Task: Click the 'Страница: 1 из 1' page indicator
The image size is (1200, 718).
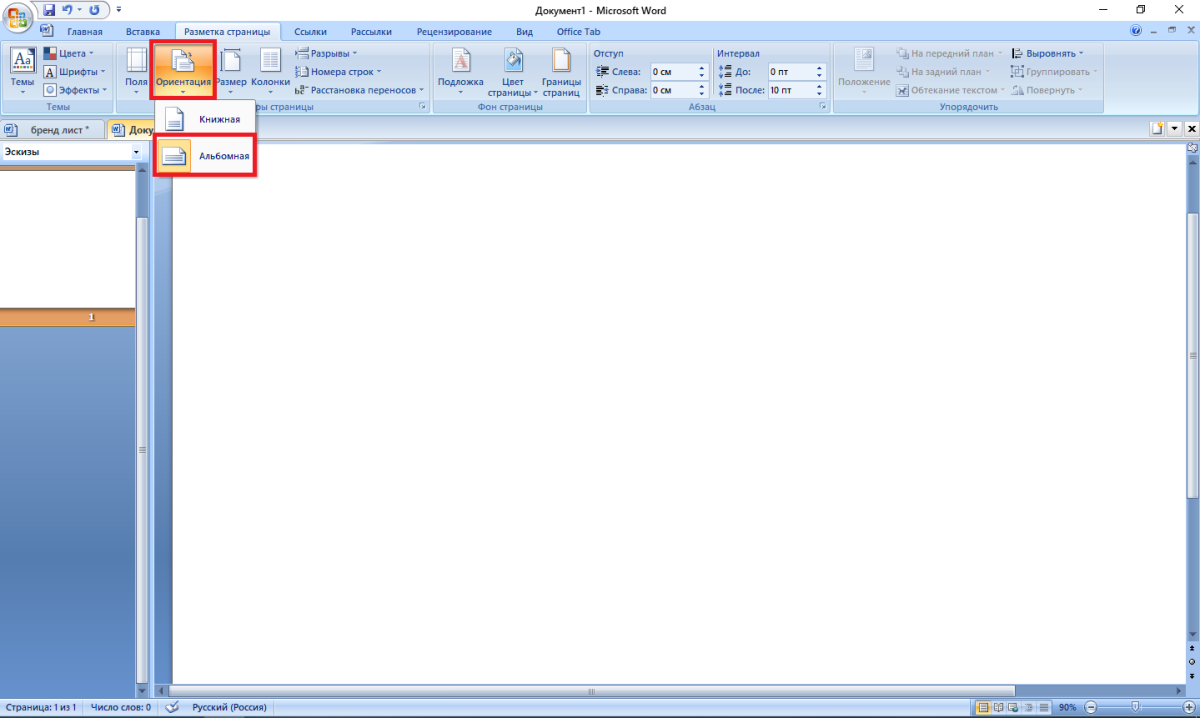Action: [40, 707]
